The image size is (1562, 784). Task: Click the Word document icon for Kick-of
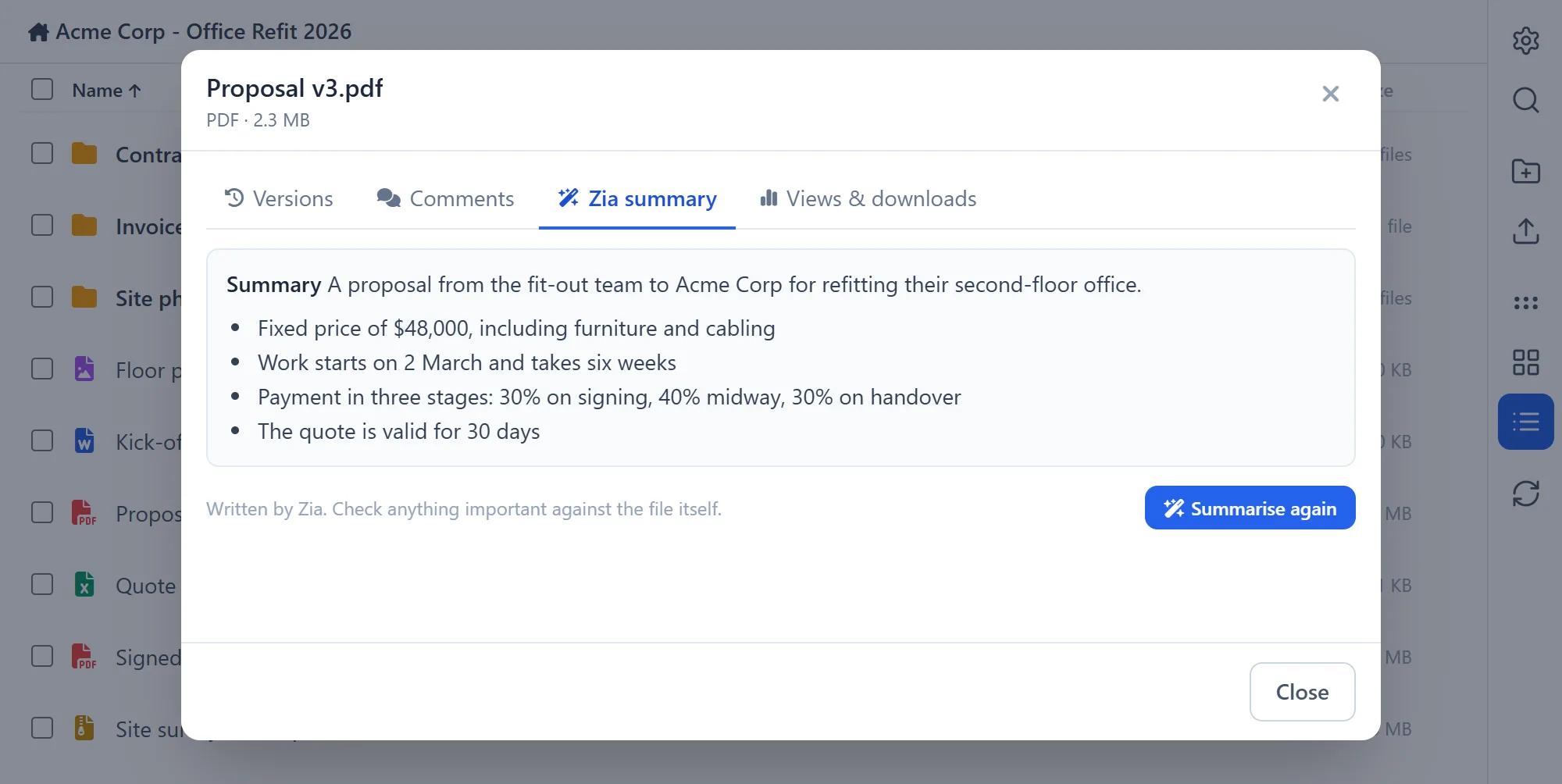coord(84,440)
